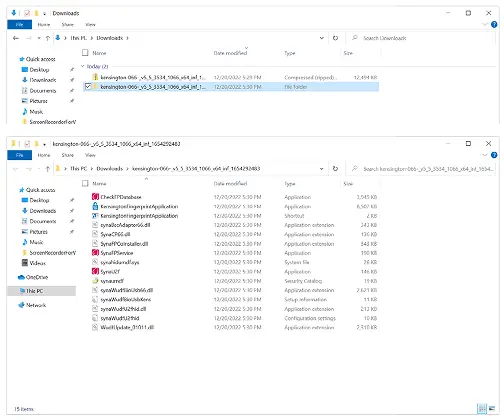This screenshot has height=420, width=504.
Task: Sort by Date modified in the Downloads window
Action: click(x=230, y=53)
